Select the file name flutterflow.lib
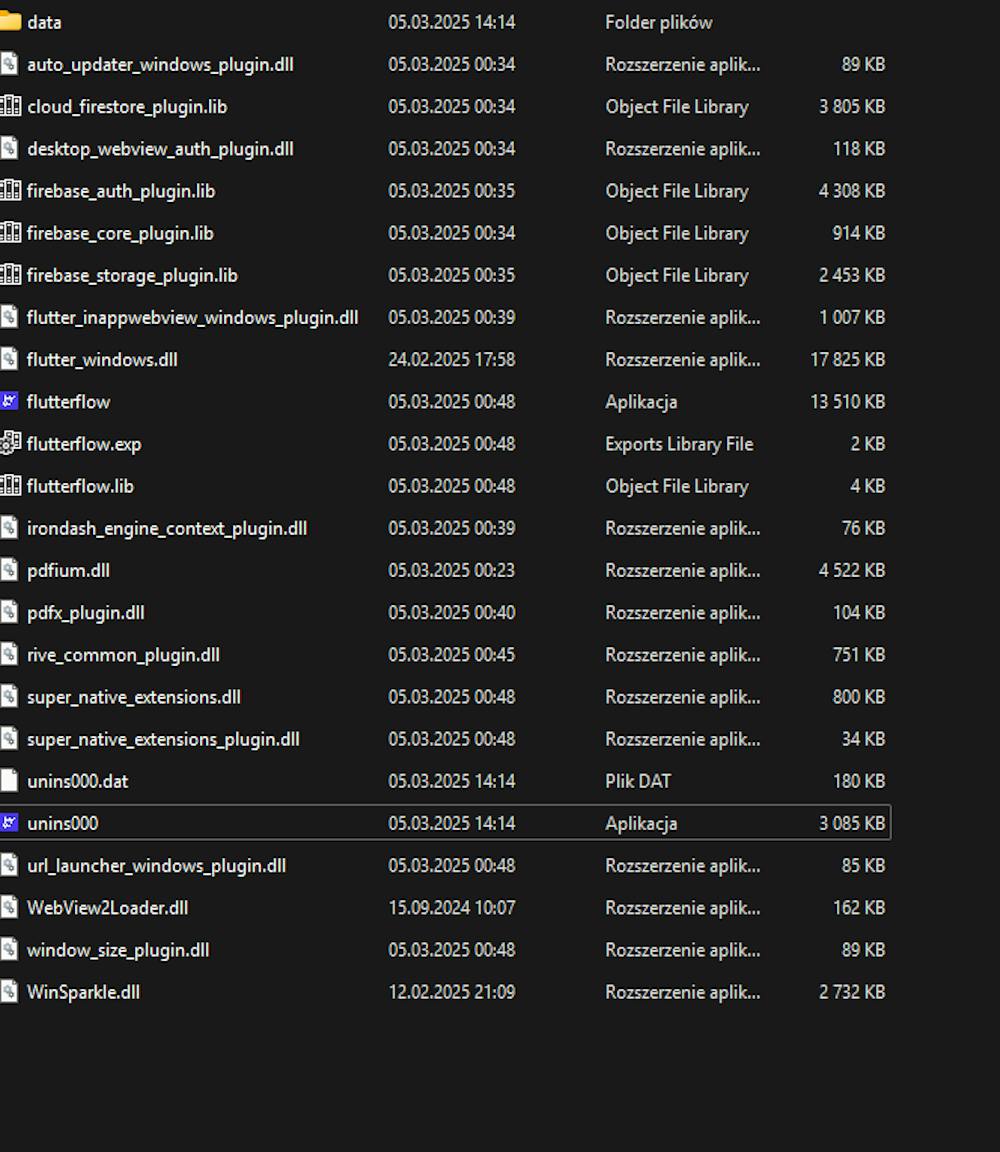Image resolution: width=1000 pixels, height=1152 pixels. (80, 486)
